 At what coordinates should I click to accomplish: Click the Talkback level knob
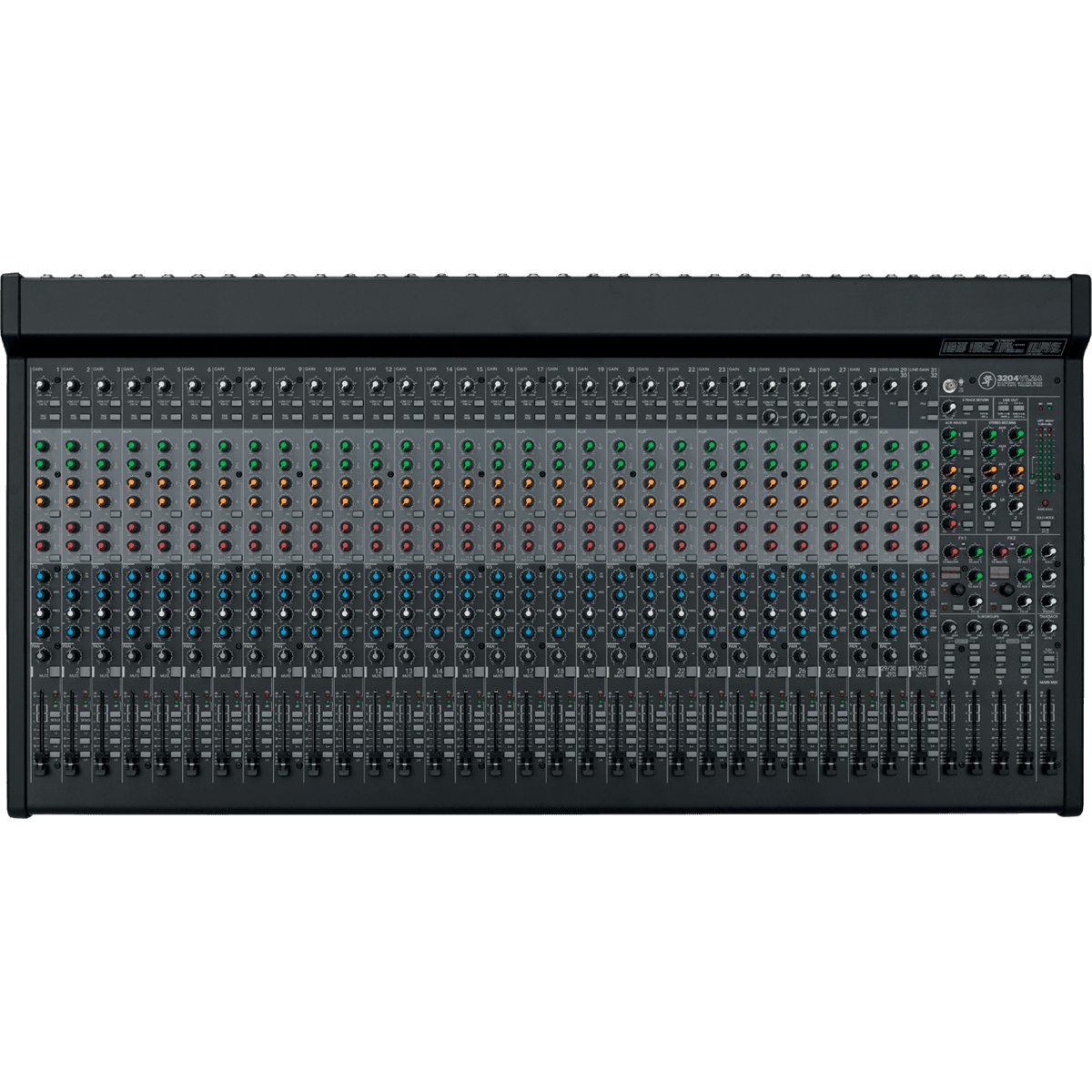click(1049, 628)
